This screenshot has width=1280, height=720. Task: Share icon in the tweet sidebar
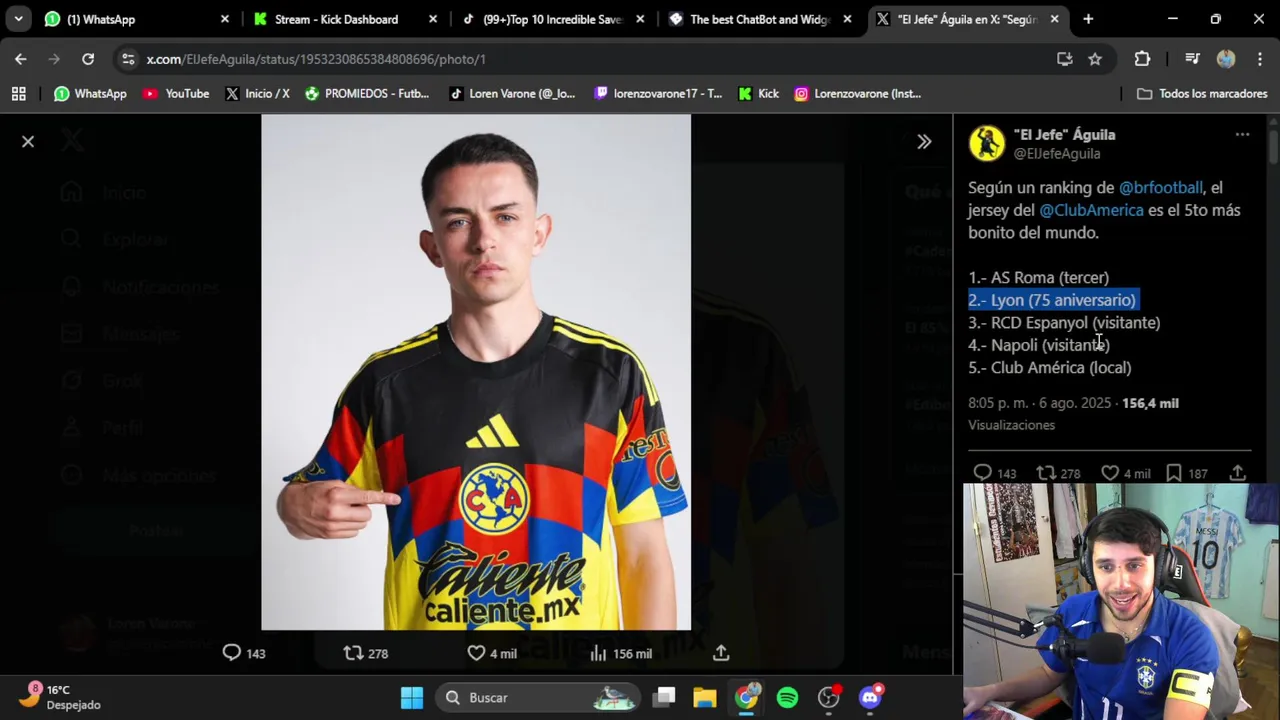coord(1238,473)
